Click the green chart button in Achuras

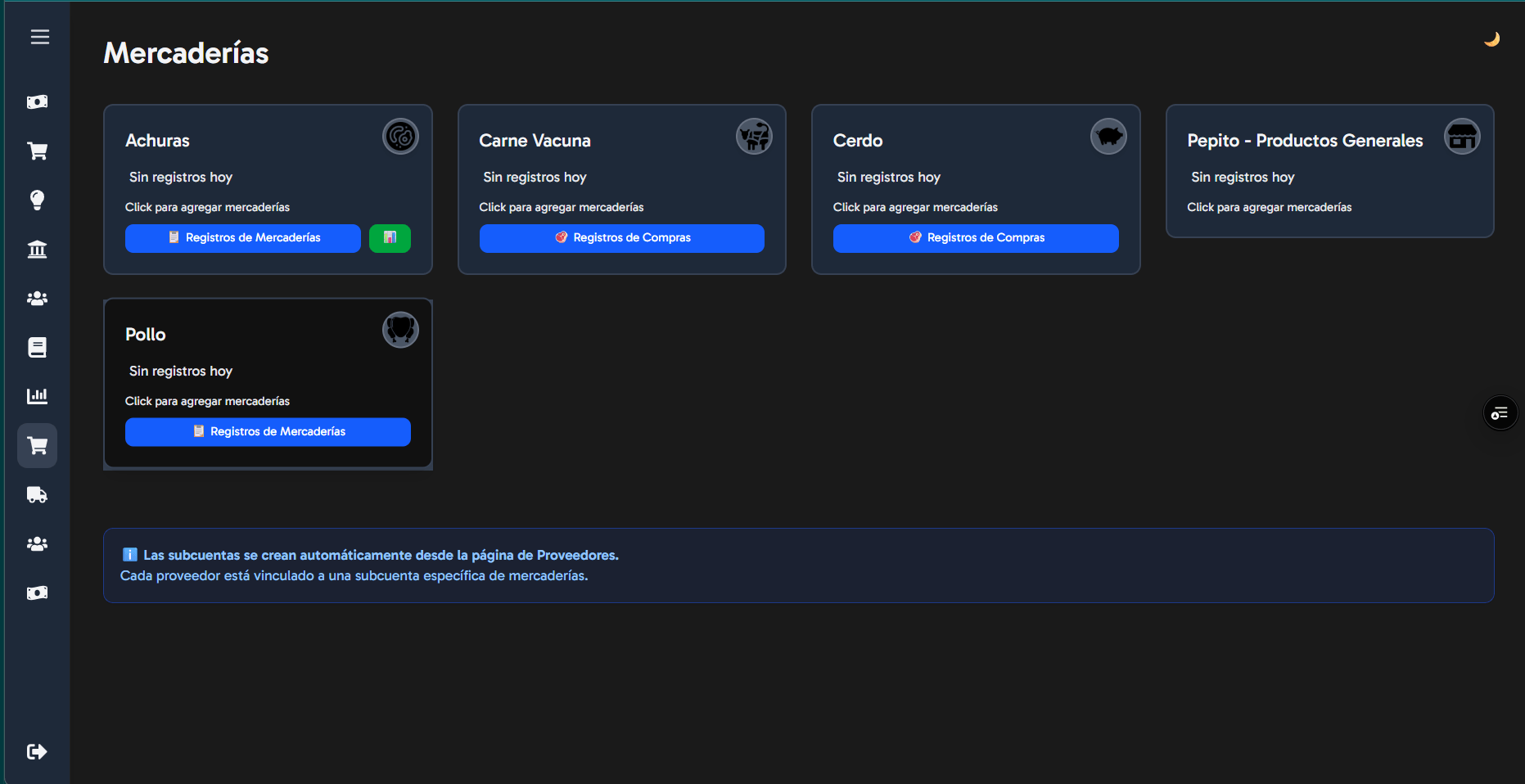[390, 238]
